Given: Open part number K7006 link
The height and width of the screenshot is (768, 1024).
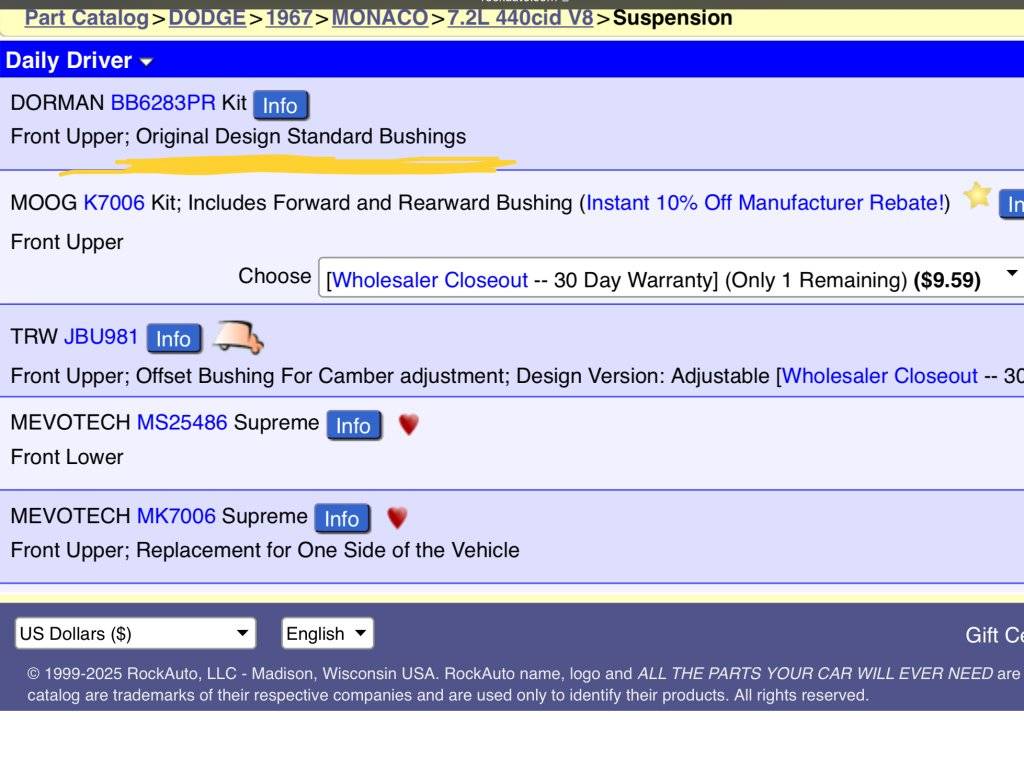Looking at the screenshot, I should (113, 203).
